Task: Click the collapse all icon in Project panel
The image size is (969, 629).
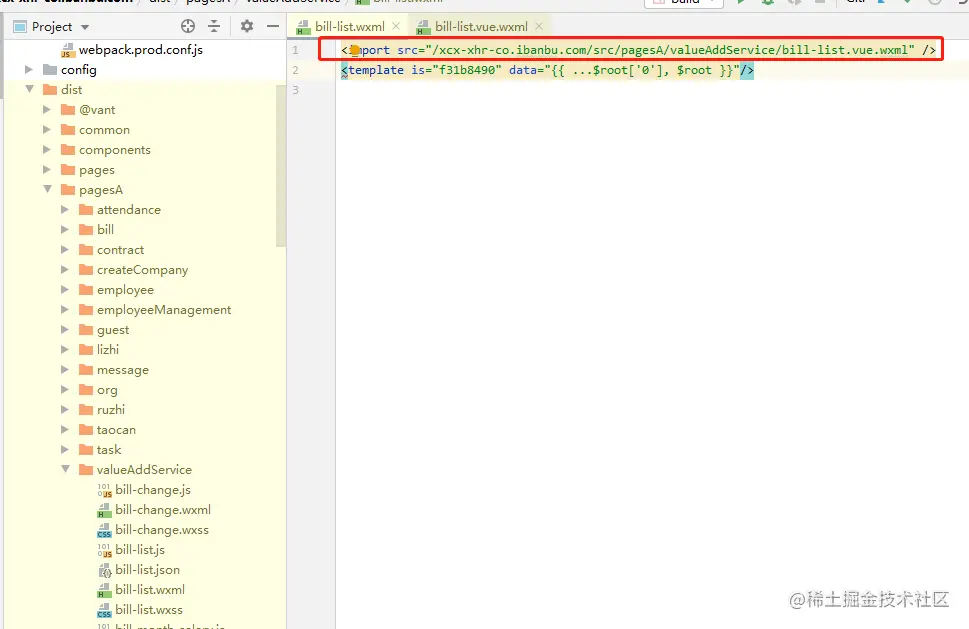Action: (214, 26)
